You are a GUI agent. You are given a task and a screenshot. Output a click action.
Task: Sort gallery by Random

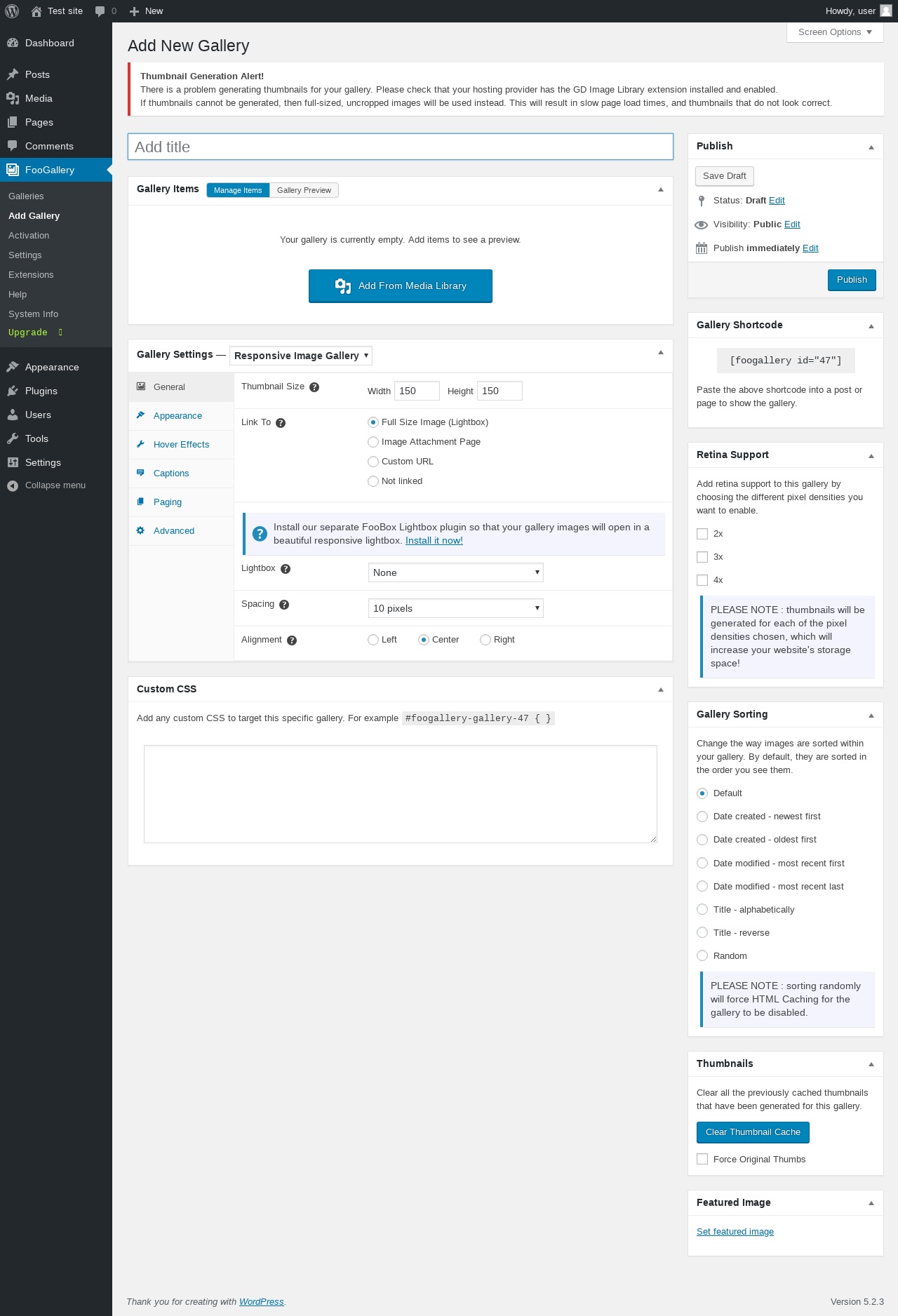(x=702, y=955)
